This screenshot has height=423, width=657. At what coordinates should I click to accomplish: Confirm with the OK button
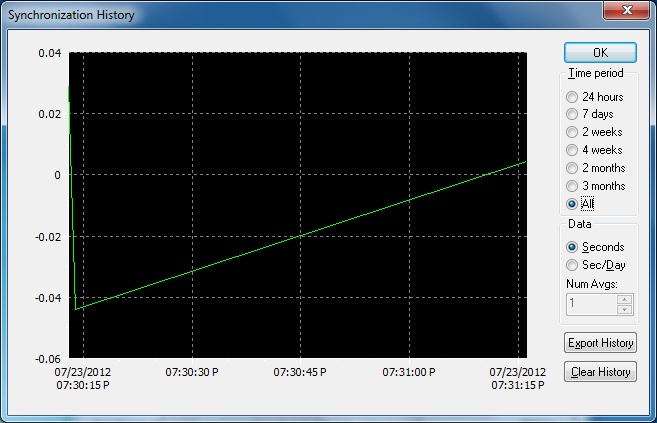click(600, 53)
